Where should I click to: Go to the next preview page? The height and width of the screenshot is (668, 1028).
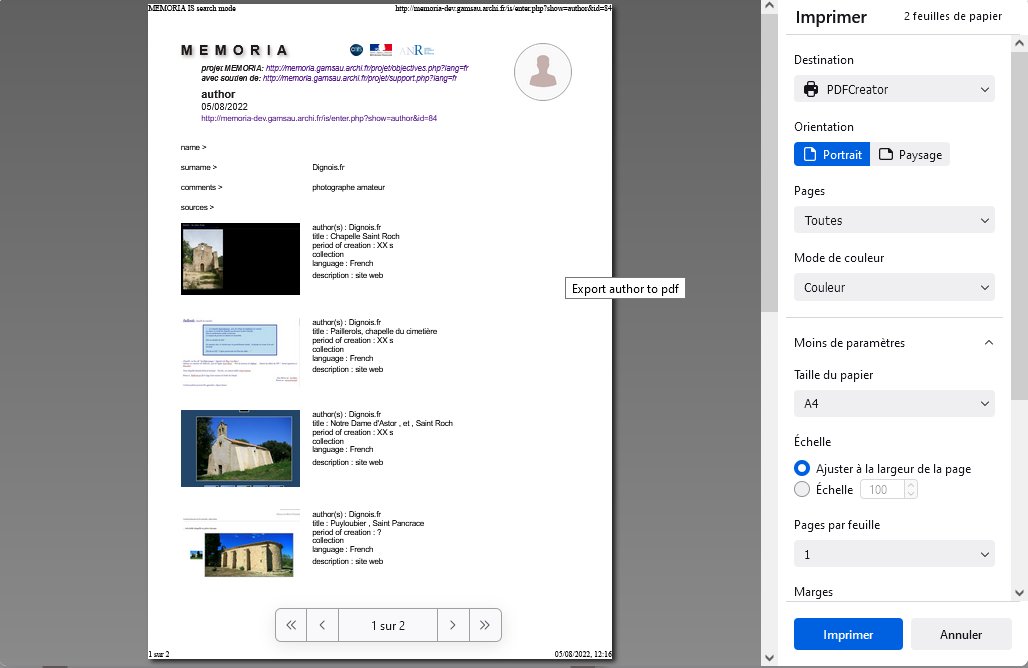(x=453, y=625)
